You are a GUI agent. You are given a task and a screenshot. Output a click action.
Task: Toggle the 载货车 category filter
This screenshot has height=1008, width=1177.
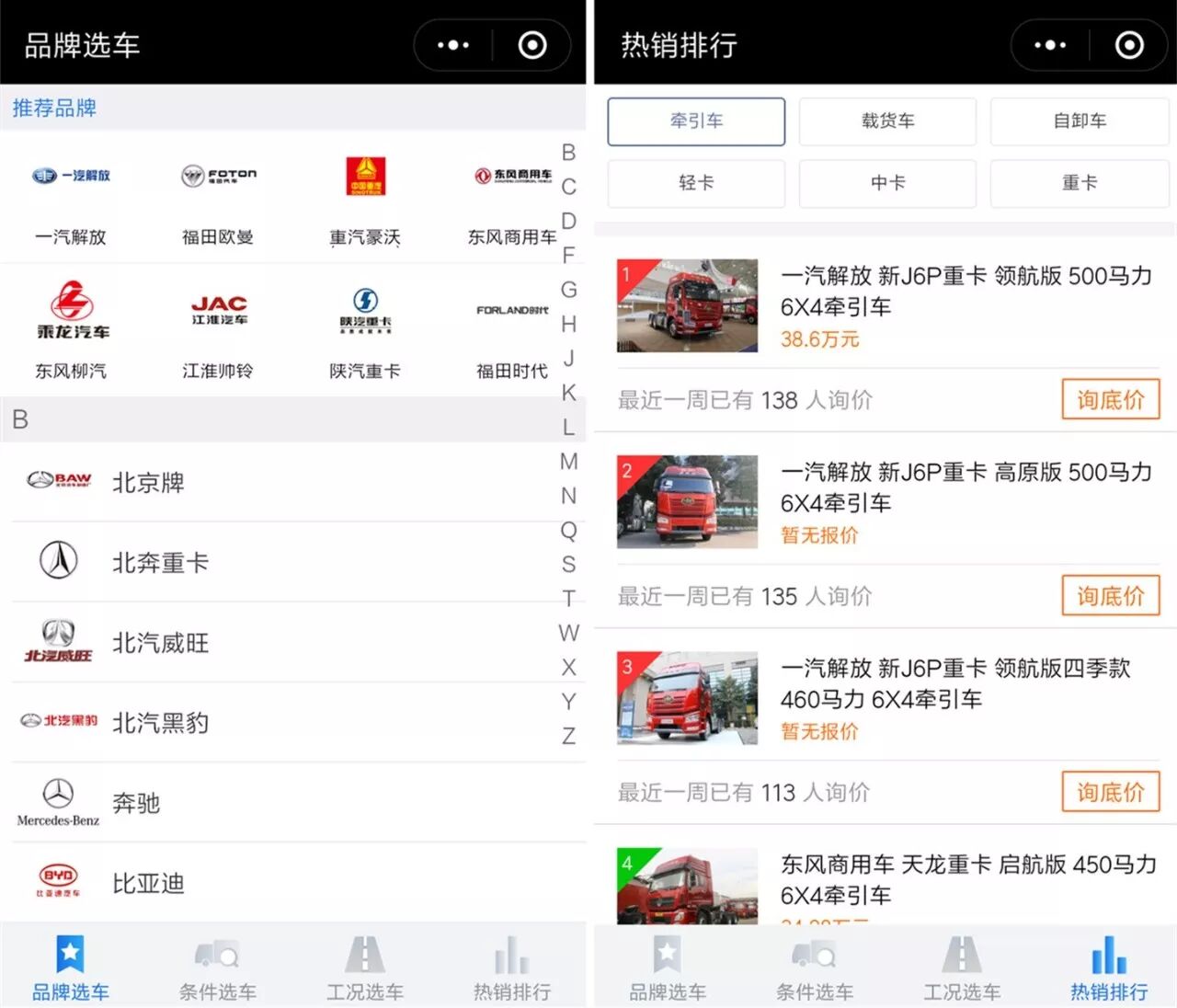(887, 121)
